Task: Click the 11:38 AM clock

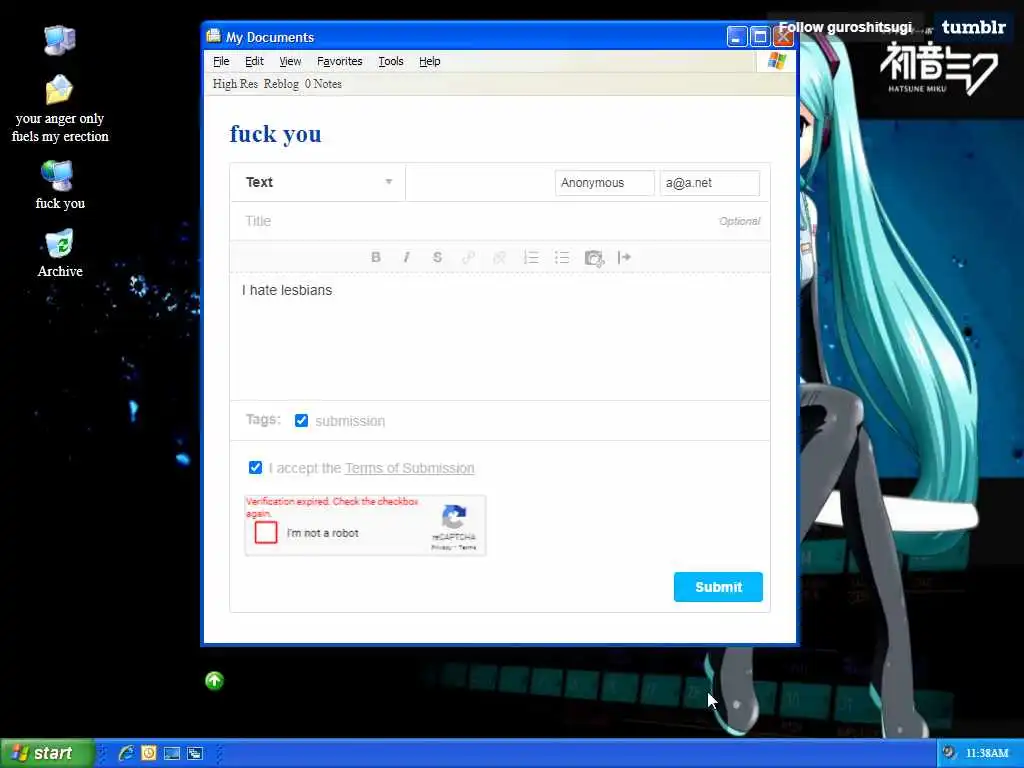Action: pyautogui.click(x=987, y=753)
